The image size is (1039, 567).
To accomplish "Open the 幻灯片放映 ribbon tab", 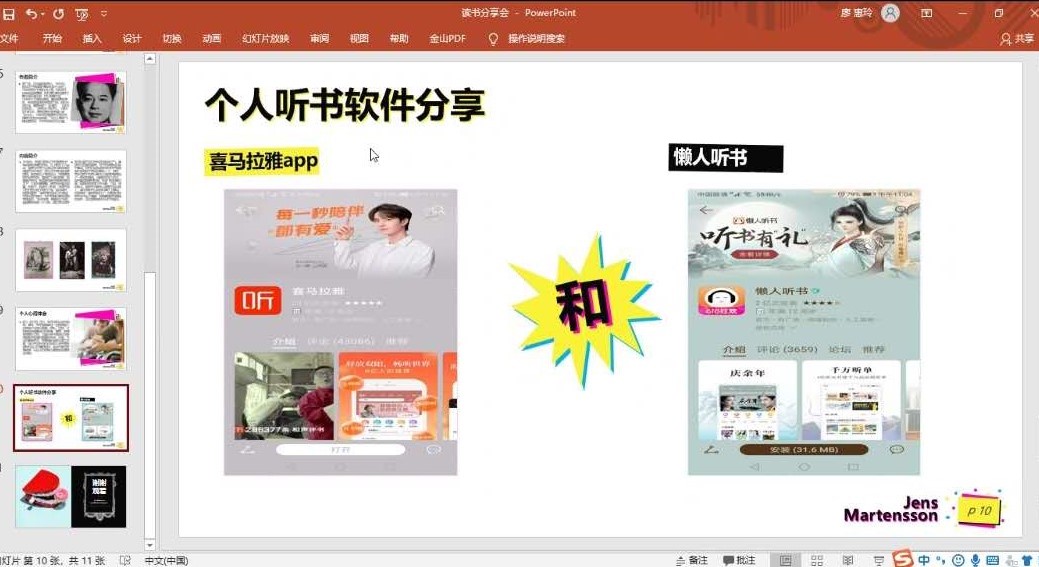I will pyautogui.click(x=266, y=38).
